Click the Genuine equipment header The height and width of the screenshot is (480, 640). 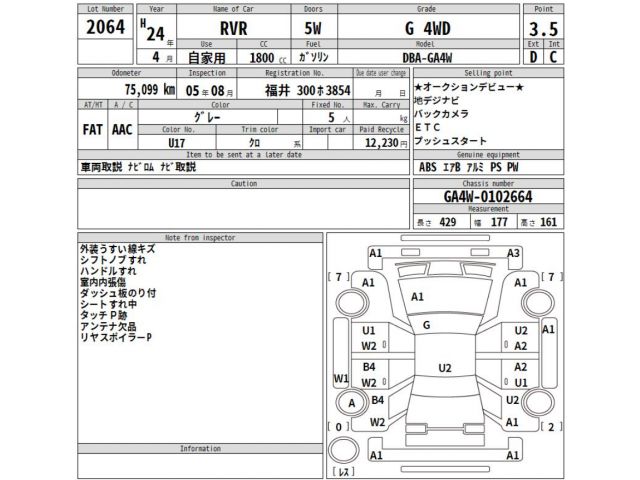pos(488,155)
